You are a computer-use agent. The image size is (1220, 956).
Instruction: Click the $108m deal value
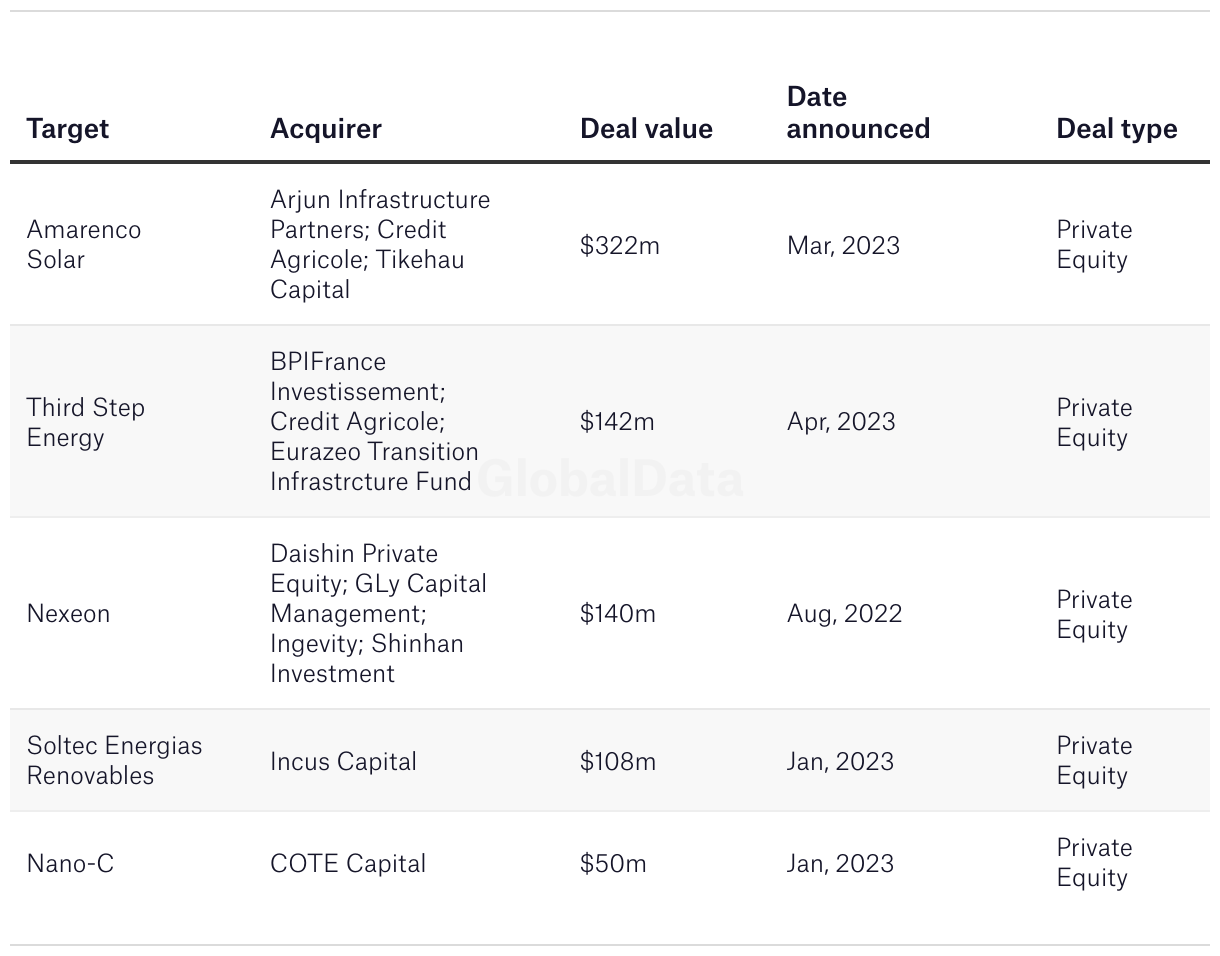click(618, 762)
